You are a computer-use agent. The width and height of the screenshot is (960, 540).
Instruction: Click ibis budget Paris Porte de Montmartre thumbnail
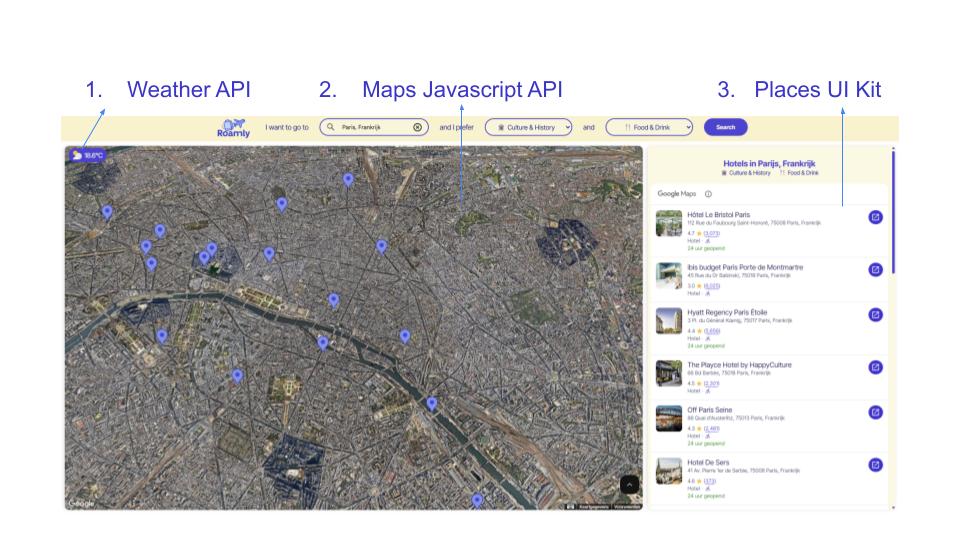pyautogui.click(x=669, y=276)
